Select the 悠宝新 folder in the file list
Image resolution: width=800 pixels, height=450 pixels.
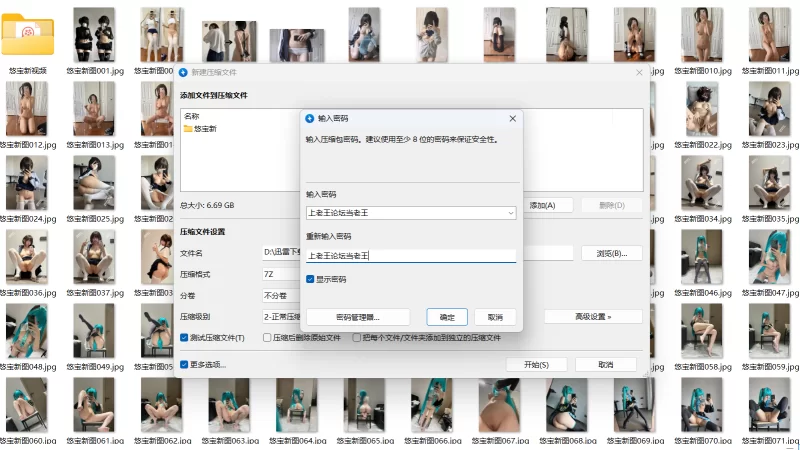point(201,129)
